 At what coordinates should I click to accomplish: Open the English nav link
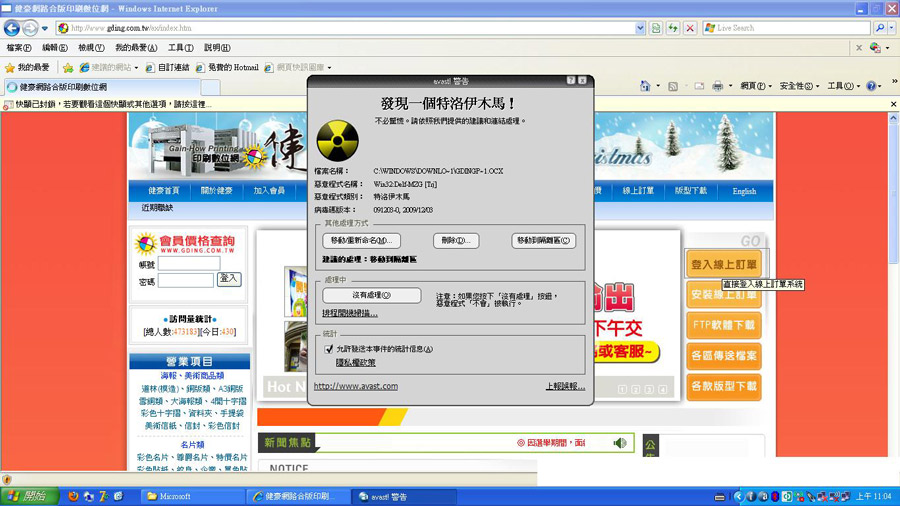(x=744, y=191)
